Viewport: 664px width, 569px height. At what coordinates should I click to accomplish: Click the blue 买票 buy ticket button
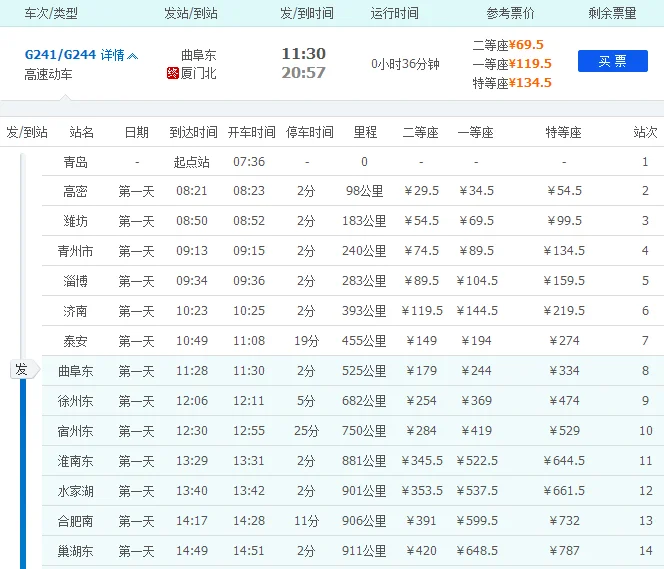coord(612,61)
